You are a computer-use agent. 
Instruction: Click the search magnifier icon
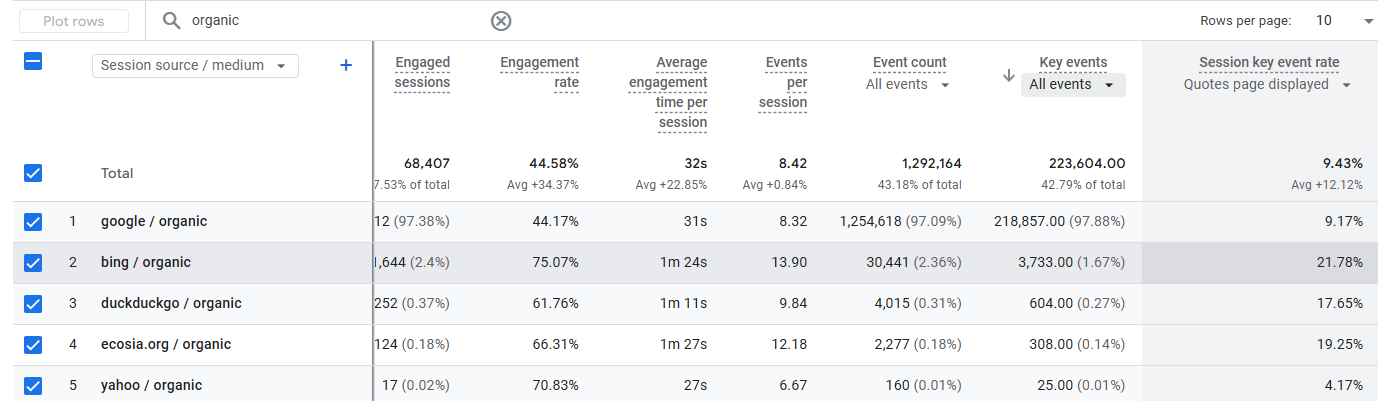coord(172,21)
